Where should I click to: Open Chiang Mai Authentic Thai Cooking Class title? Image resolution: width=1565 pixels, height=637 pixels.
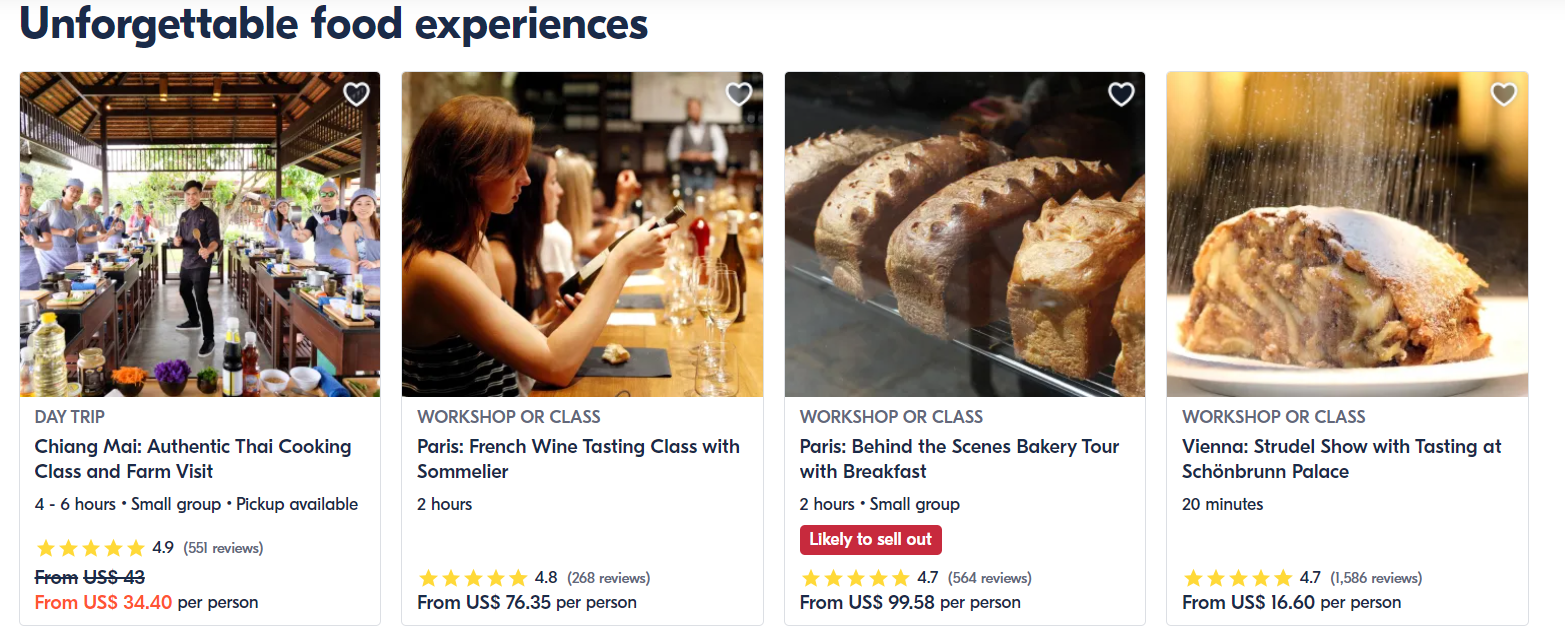[x=193, y=459]
